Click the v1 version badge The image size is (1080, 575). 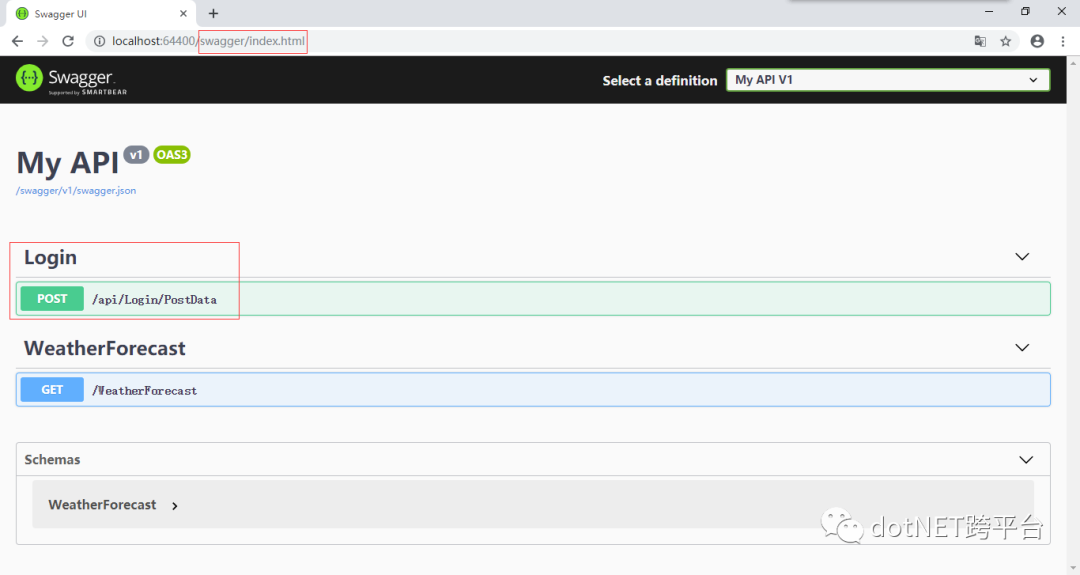136,155
